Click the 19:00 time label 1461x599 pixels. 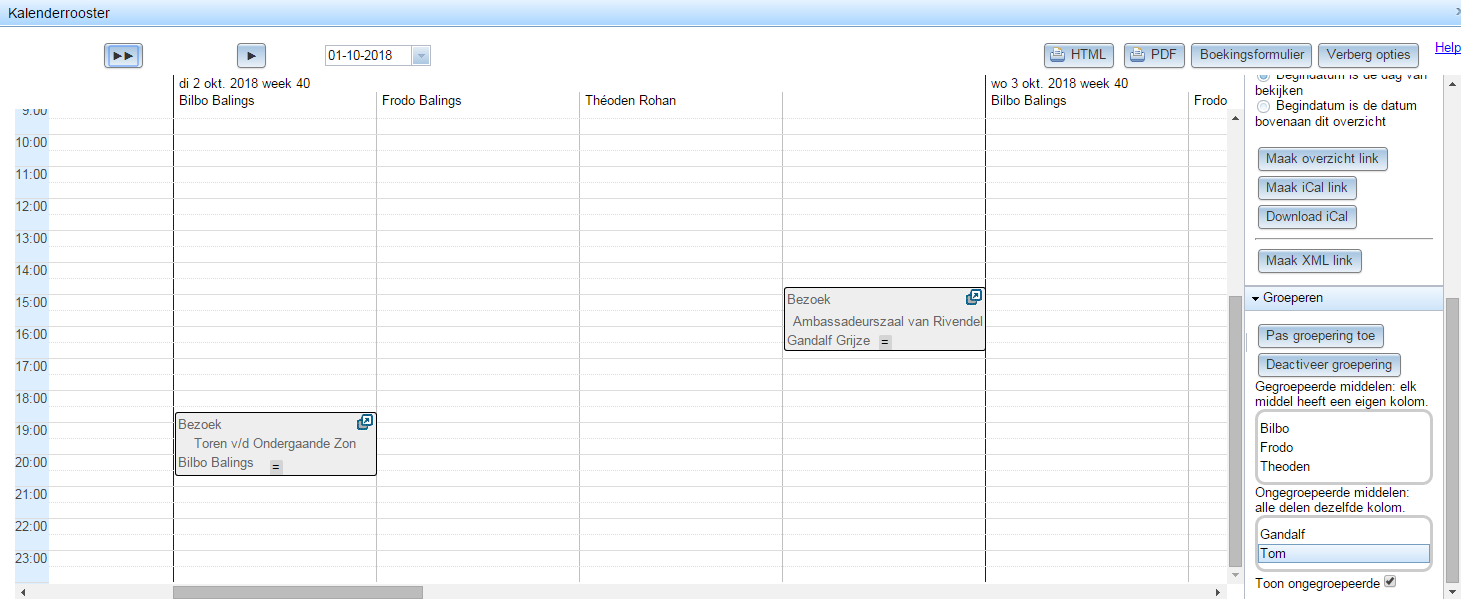click(32, 430)
